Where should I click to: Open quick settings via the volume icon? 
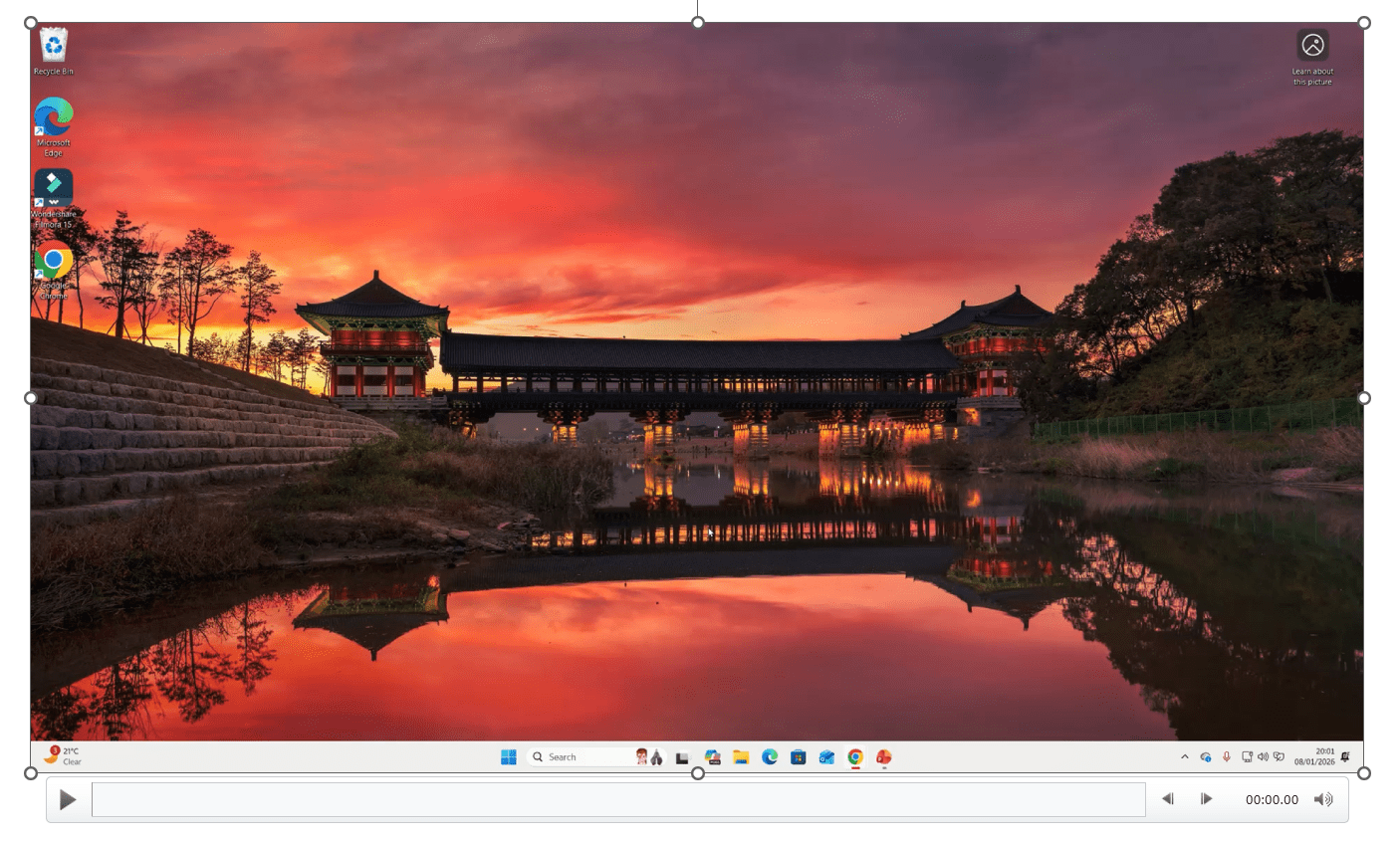[1264, 756]
